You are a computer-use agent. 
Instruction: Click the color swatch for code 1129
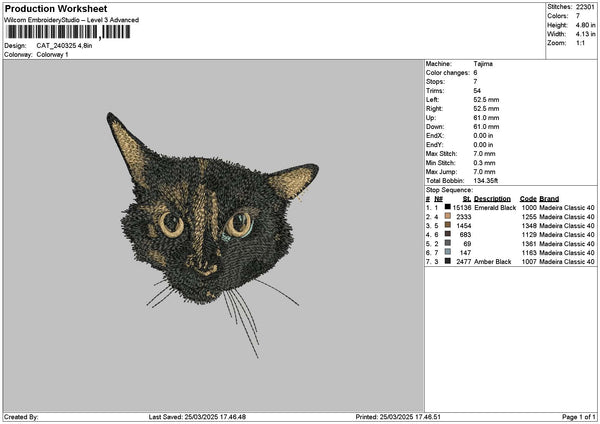pyautogui.click(x=447, y=234)
